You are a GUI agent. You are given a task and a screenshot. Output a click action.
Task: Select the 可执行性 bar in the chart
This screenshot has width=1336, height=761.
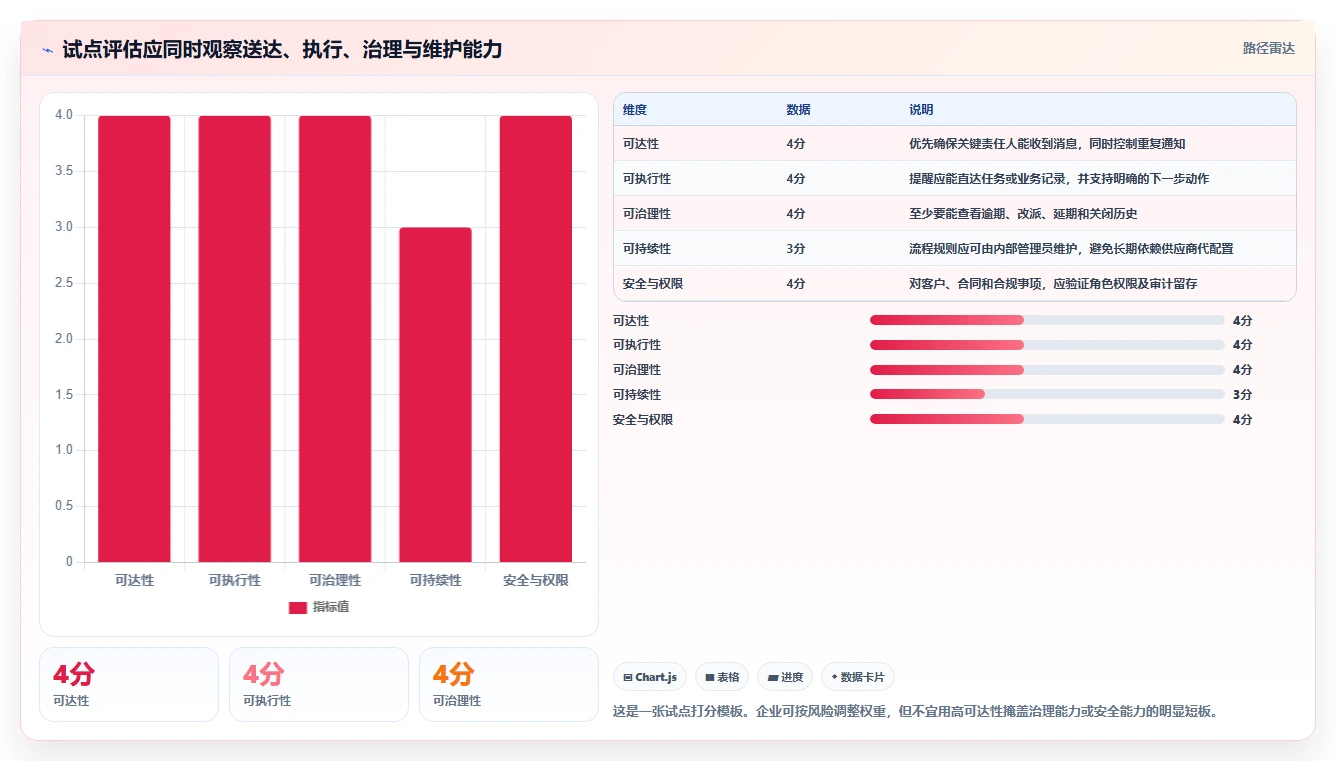click(235, 339)
